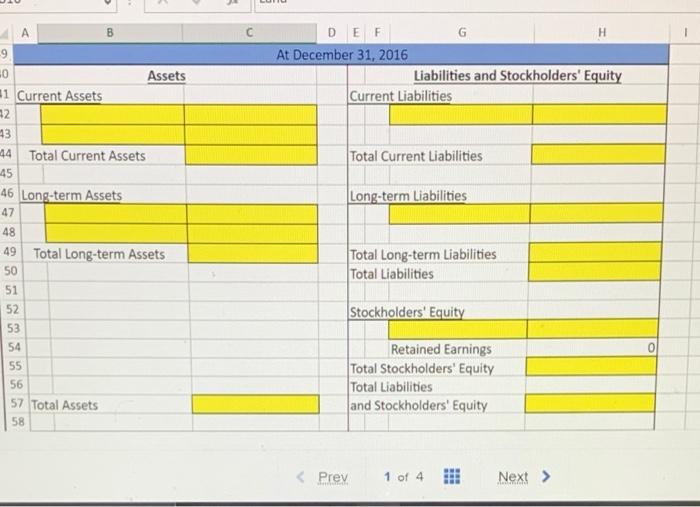Click the yellow cell for Total Current Liabilities
Image resolution: width=700 pixels, height=507 pixels.
pos(598,154)
